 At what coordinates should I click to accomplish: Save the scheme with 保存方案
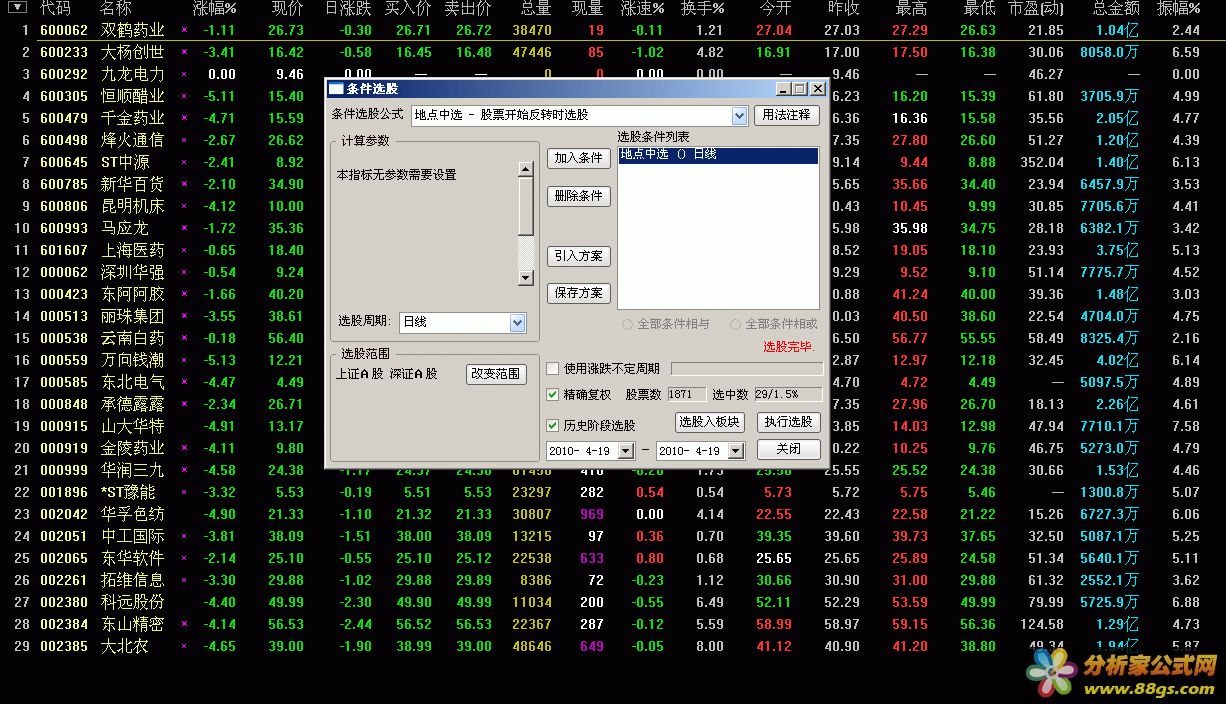point(578,293)
